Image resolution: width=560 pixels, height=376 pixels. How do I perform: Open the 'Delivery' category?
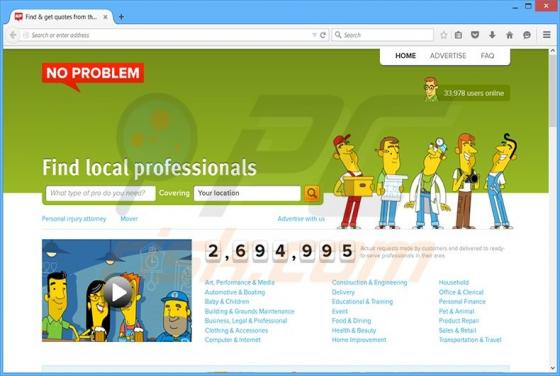click(x=343, y=292)
